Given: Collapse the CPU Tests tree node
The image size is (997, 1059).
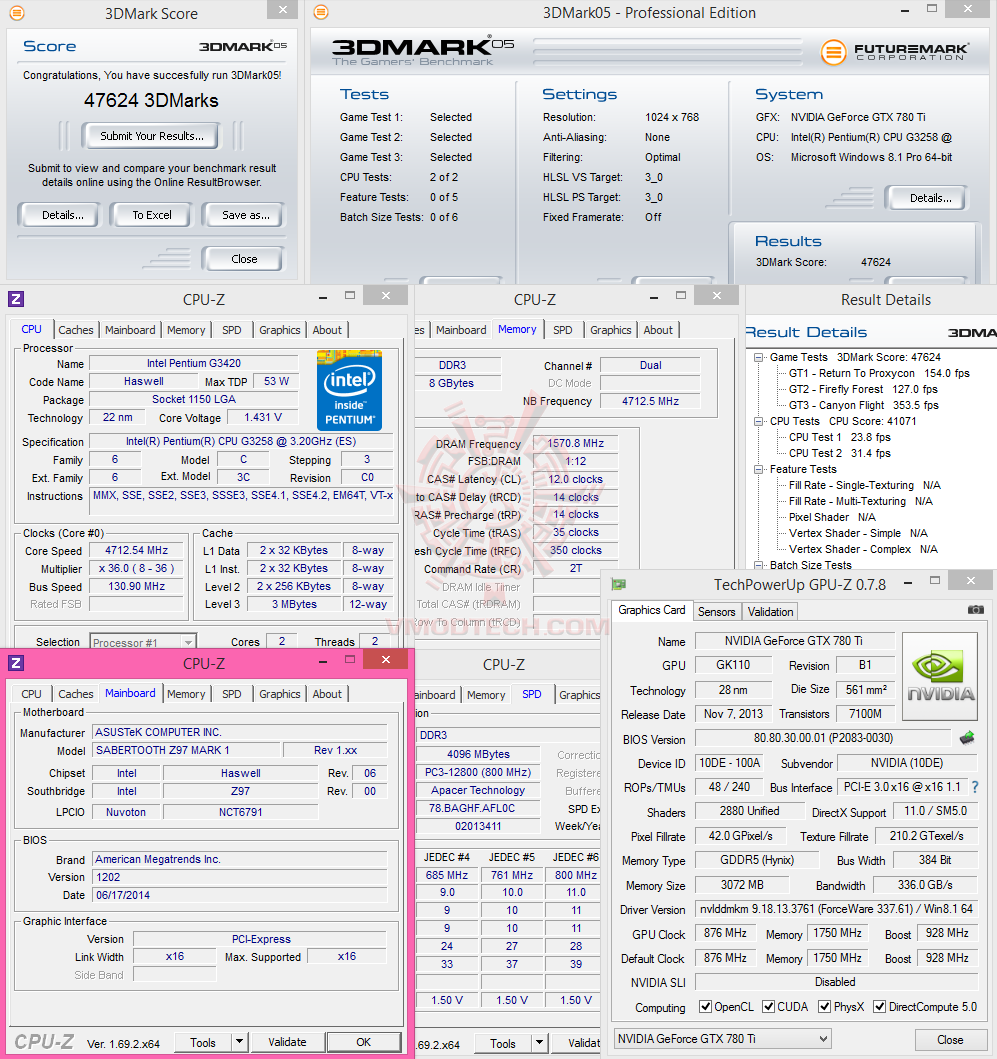Looking at the screenshot, I should click(x=759, y=421).
